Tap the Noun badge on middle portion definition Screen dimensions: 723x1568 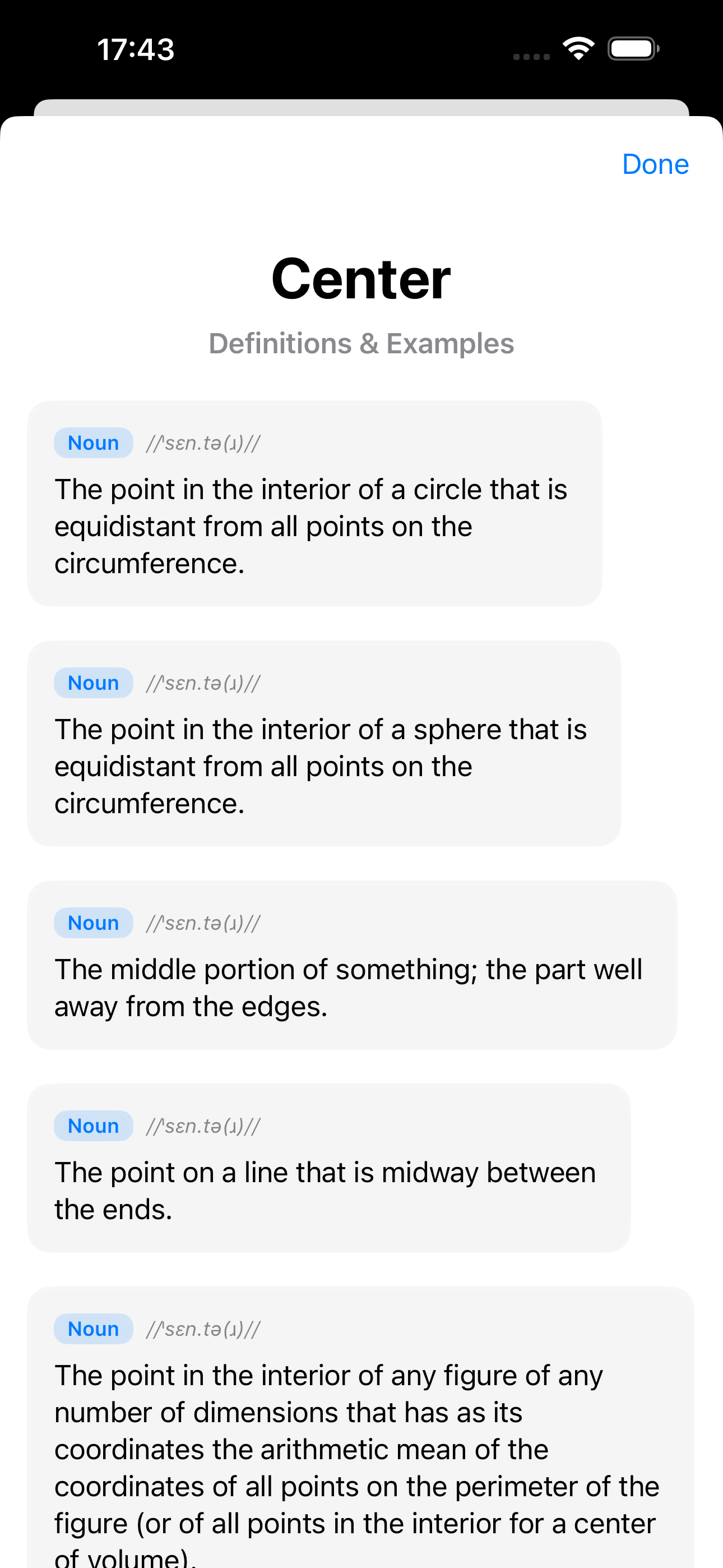[x=93, y=923]
